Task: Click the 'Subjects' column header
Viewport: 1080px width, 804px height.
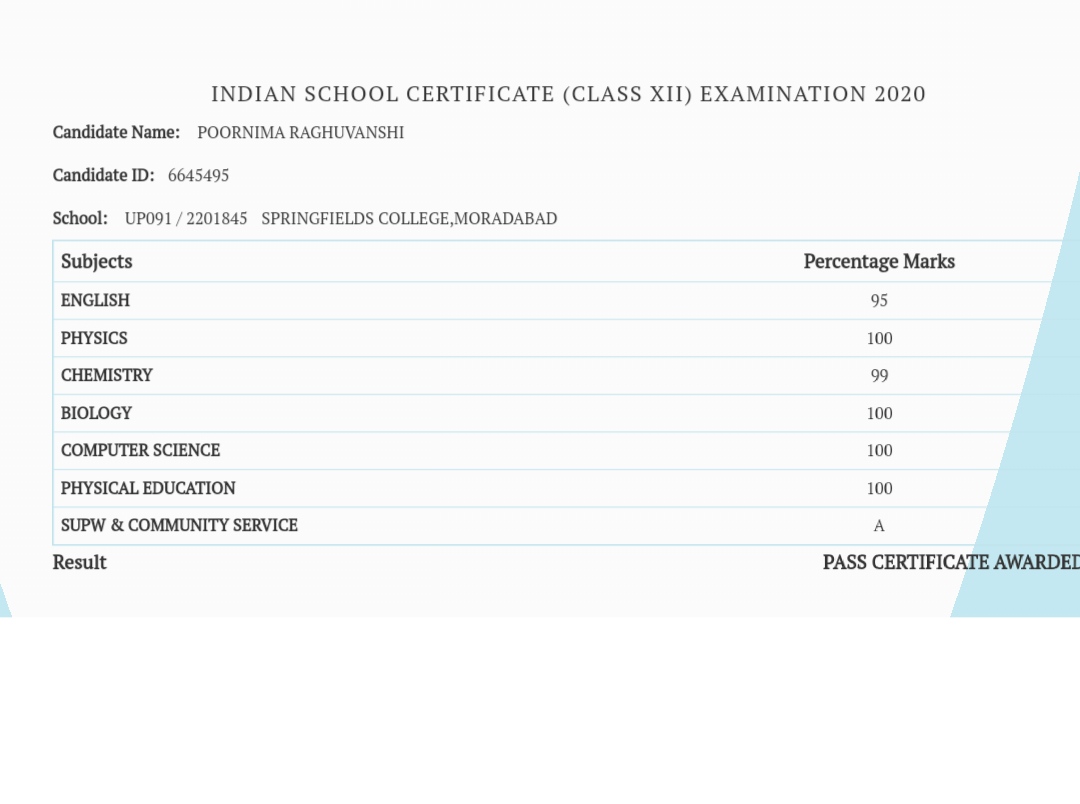Action: click(96, 261)
